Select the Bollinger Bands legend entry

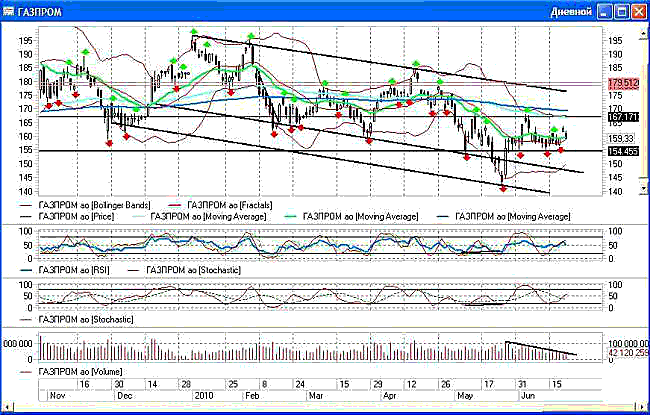pyautogui.click(x=85, y=205)
